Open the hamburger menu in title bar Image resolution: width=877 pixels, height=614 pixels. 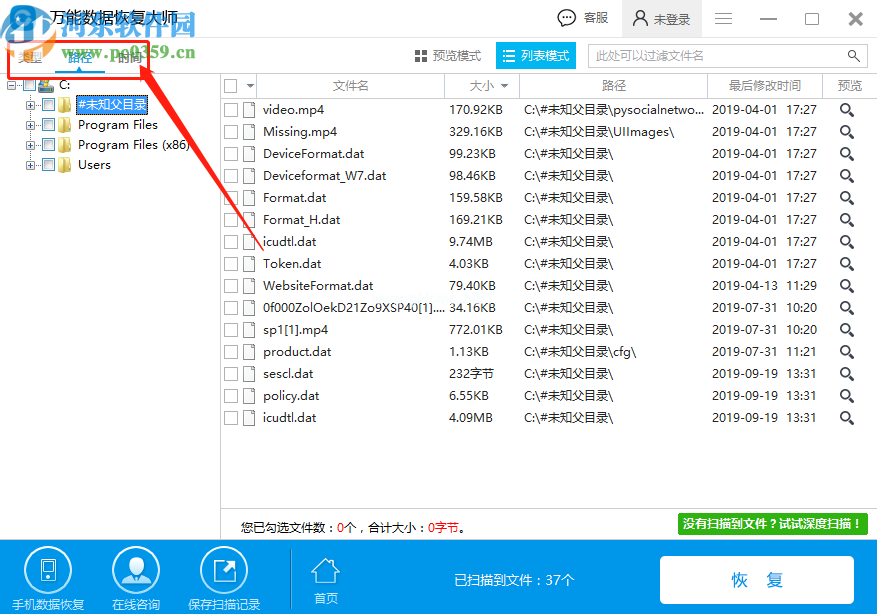click(x=723, y=19)
